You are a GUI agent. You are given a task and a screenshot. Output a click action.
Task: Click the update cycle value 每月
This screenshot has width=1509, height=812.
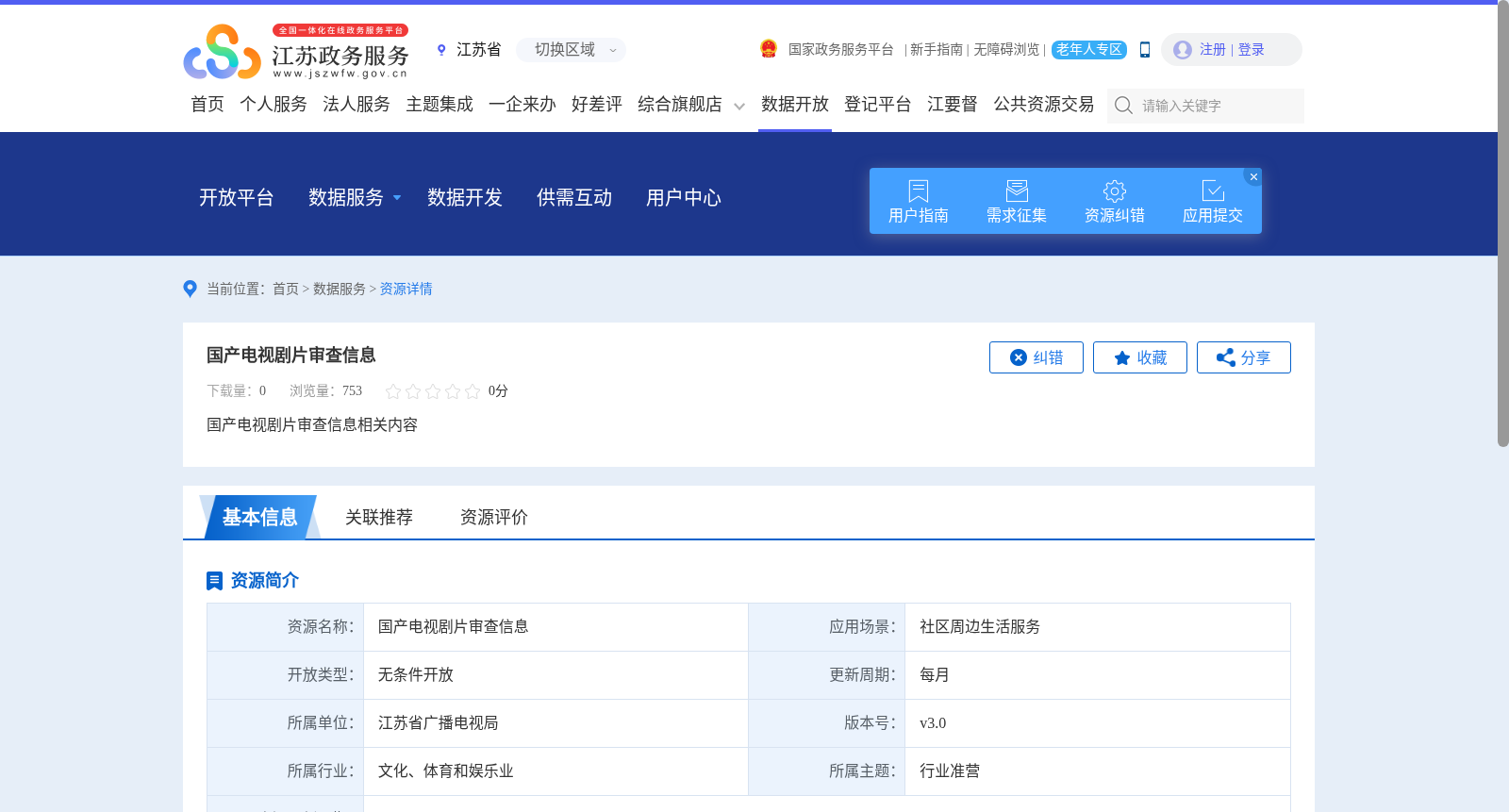[x=935, y=675]
